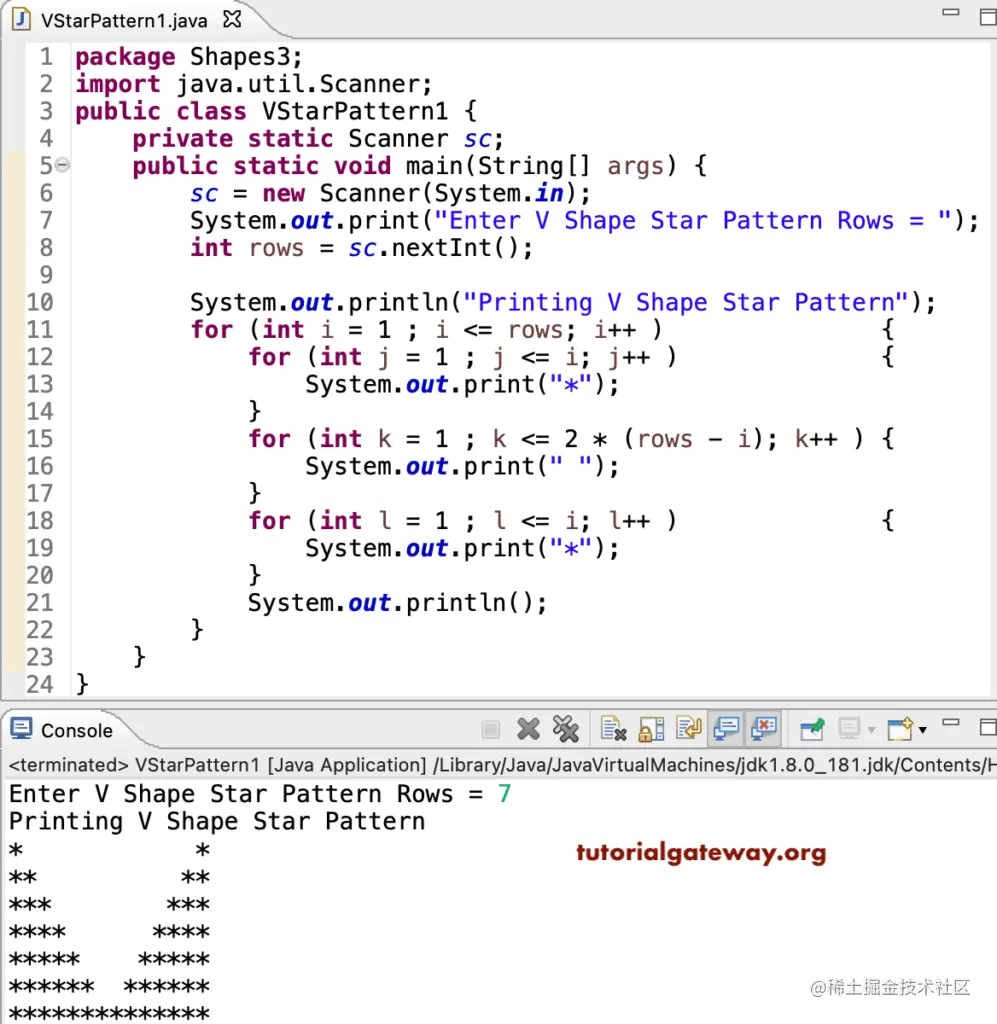
Task: Click 'nextInt()' on line 8
Action: 454,248
